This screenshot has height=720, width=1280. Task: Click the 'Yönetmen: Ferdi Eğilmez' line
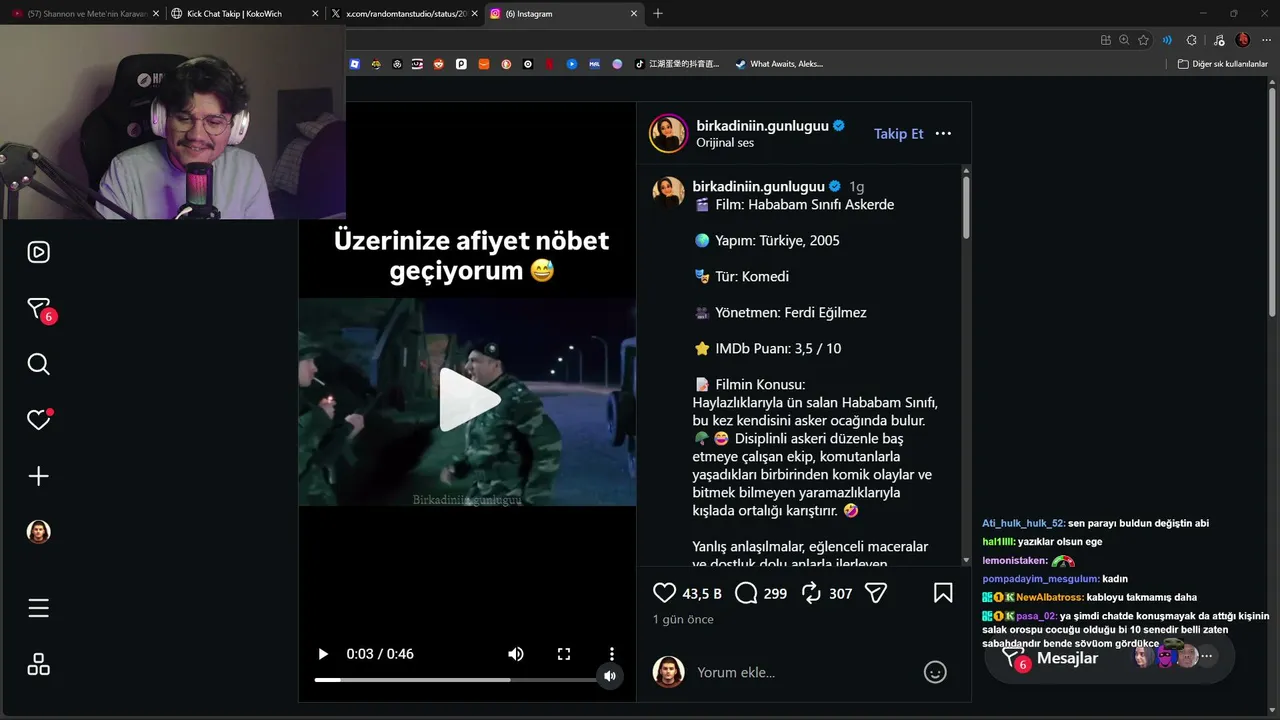click(x=780, y=312)
